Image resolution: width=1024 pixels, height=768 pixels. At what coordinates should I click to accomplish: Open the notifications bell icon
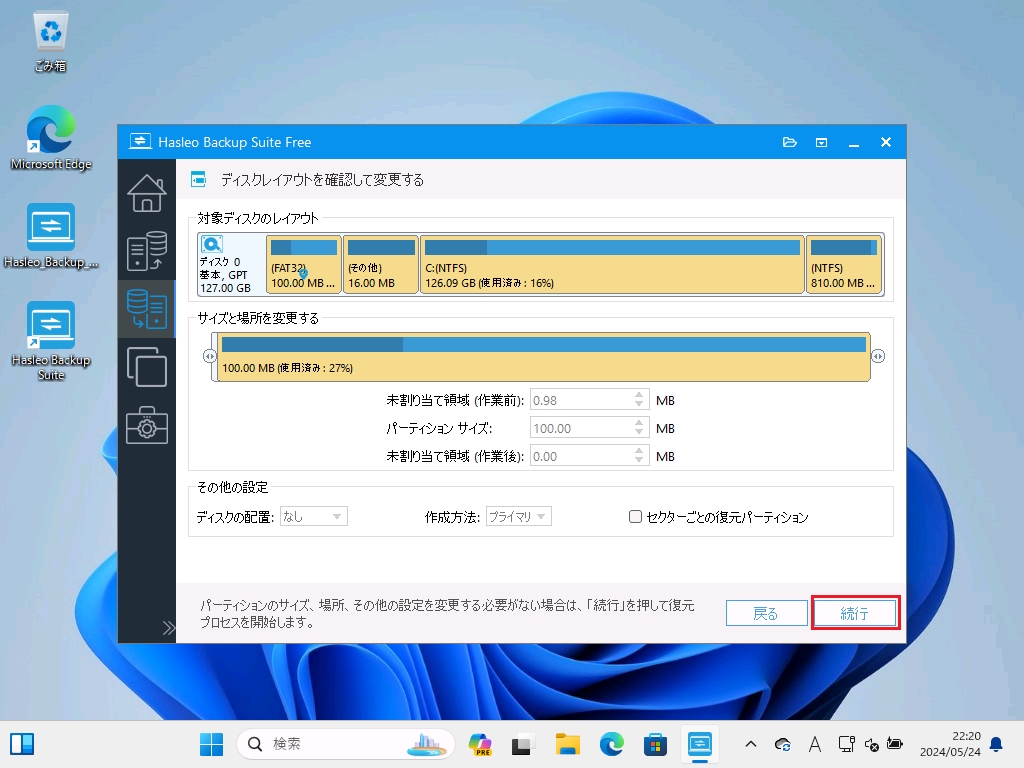(997, 744)
